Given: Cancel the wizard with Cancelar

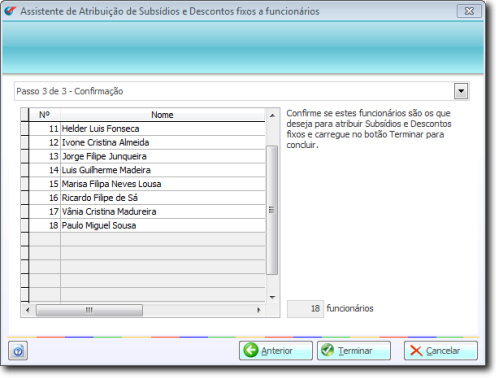Looking at the screenshot, I should (x=441, y=350).
